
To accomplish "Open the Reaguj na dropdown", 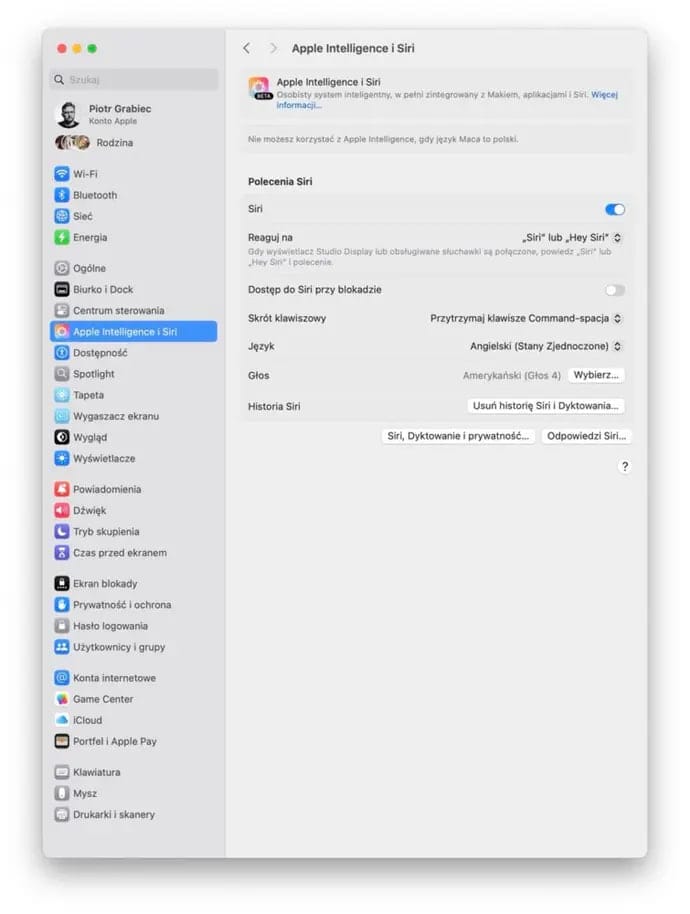I will (572, 238).
